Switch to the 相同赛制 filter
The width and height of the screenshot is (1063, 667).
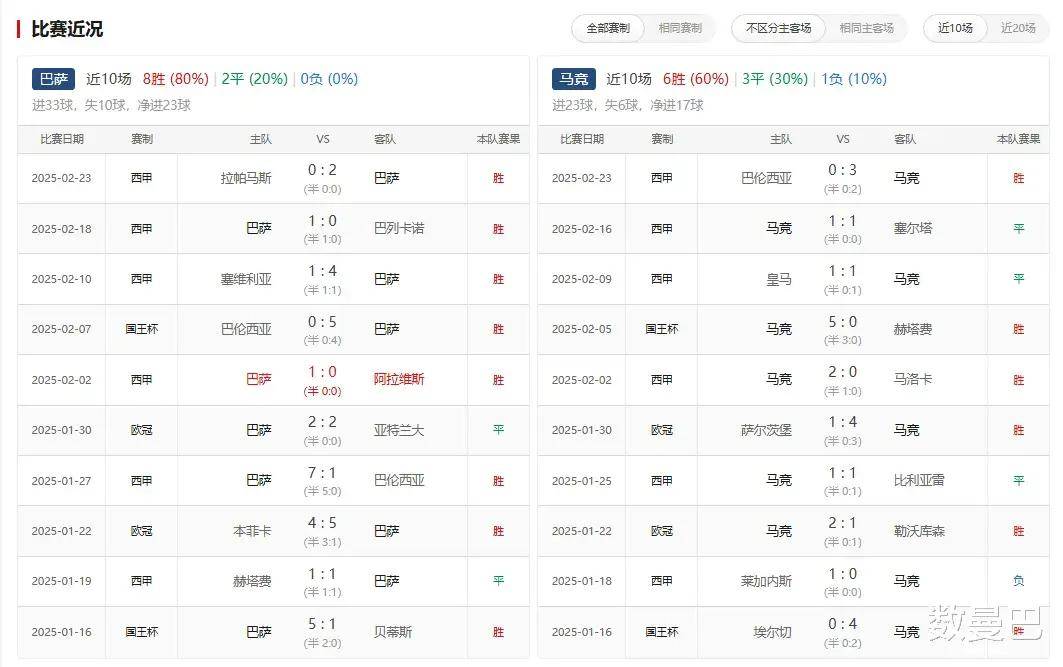(680, 28)
